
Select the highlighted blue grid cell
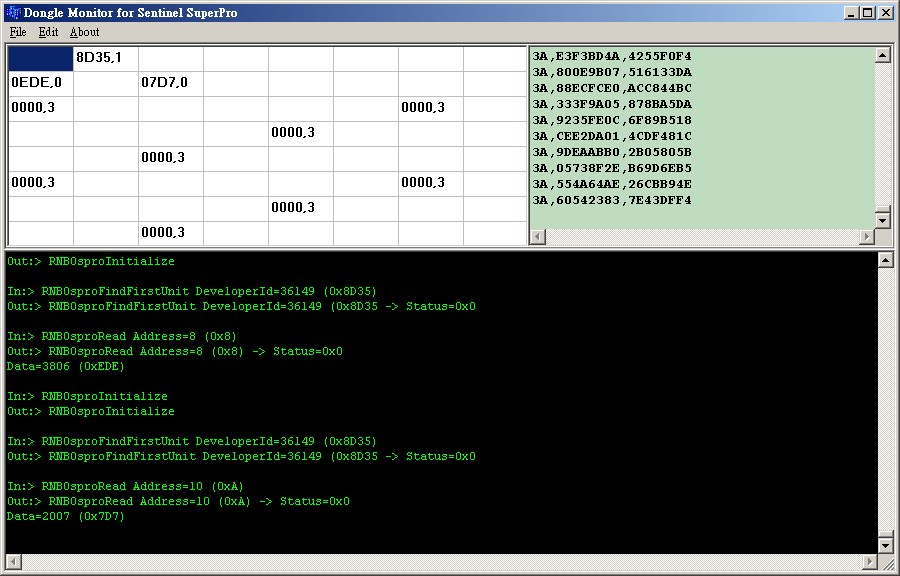click(41, 59)
